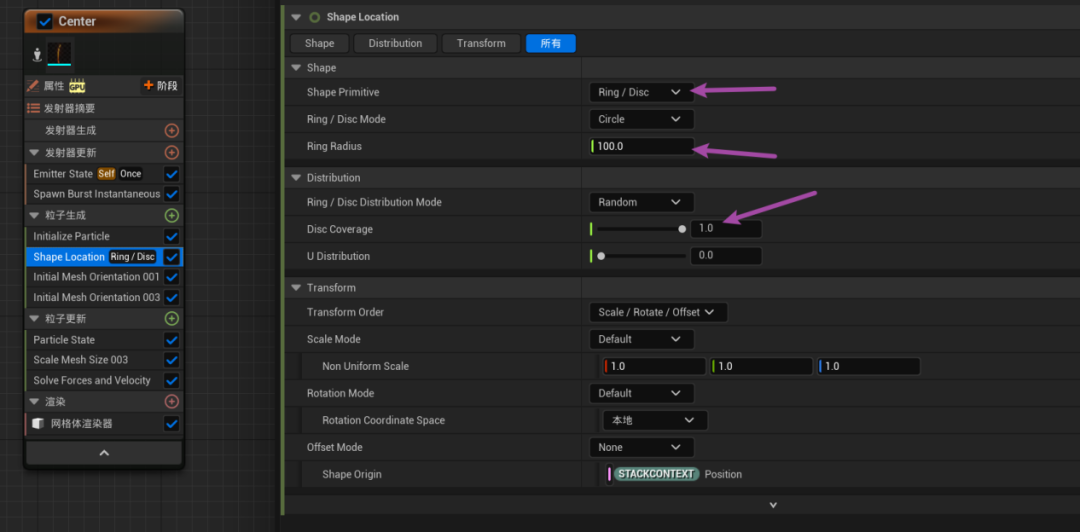Click the emitter thumbnail under Center
The image size is (1080, 532).
pos(59,54)
